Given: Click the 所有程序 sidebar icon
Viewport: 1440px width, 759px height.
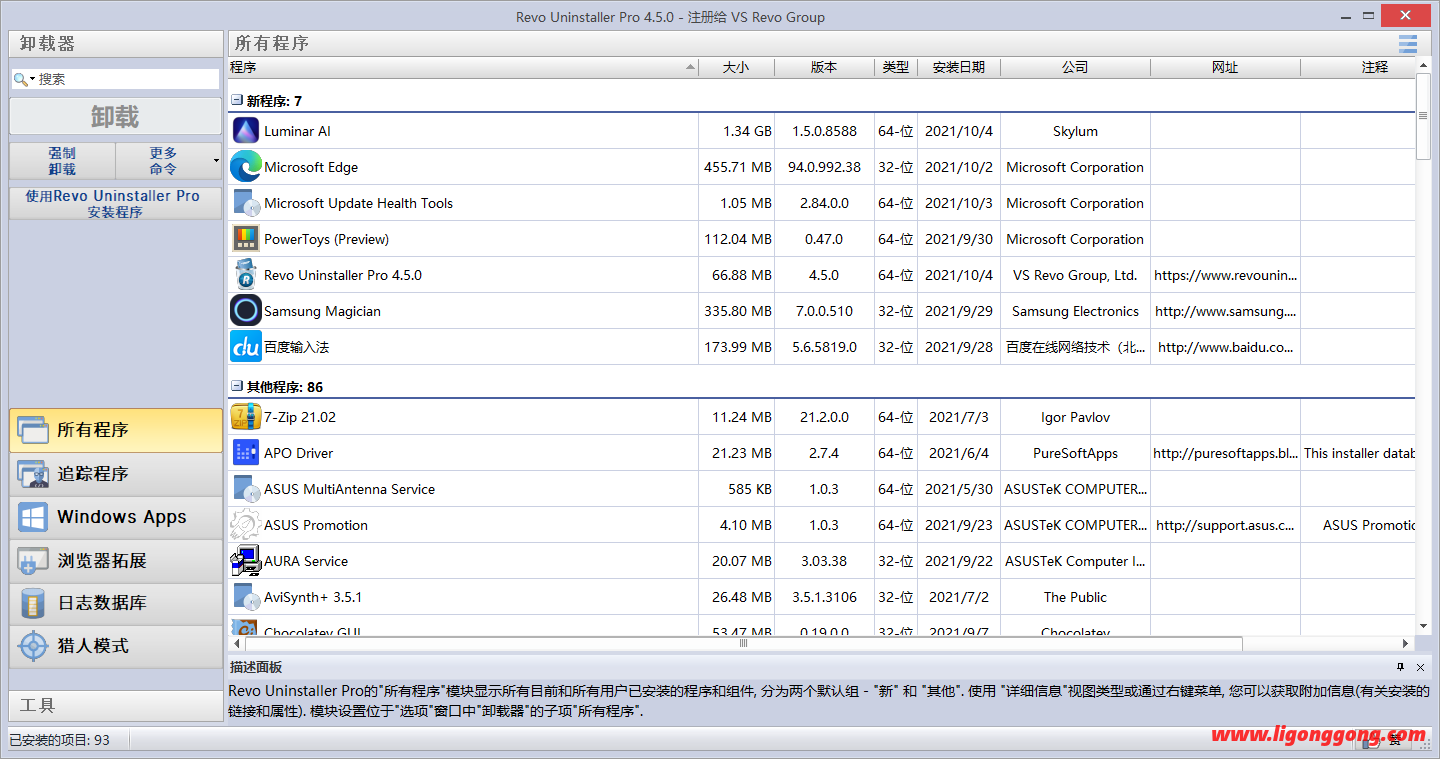Looking at the screenshot, I should pyautogui.click(x=33, y=430).
